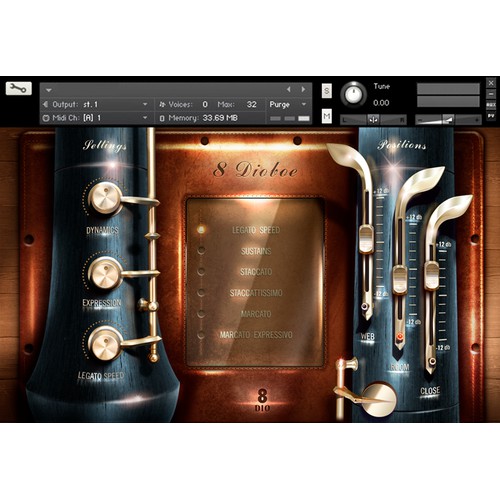Image resolution: width=500 pixels, height=500 pixels.
Task: Click the Staccatissimo articulation label
Action: click(x=256, y=293)
